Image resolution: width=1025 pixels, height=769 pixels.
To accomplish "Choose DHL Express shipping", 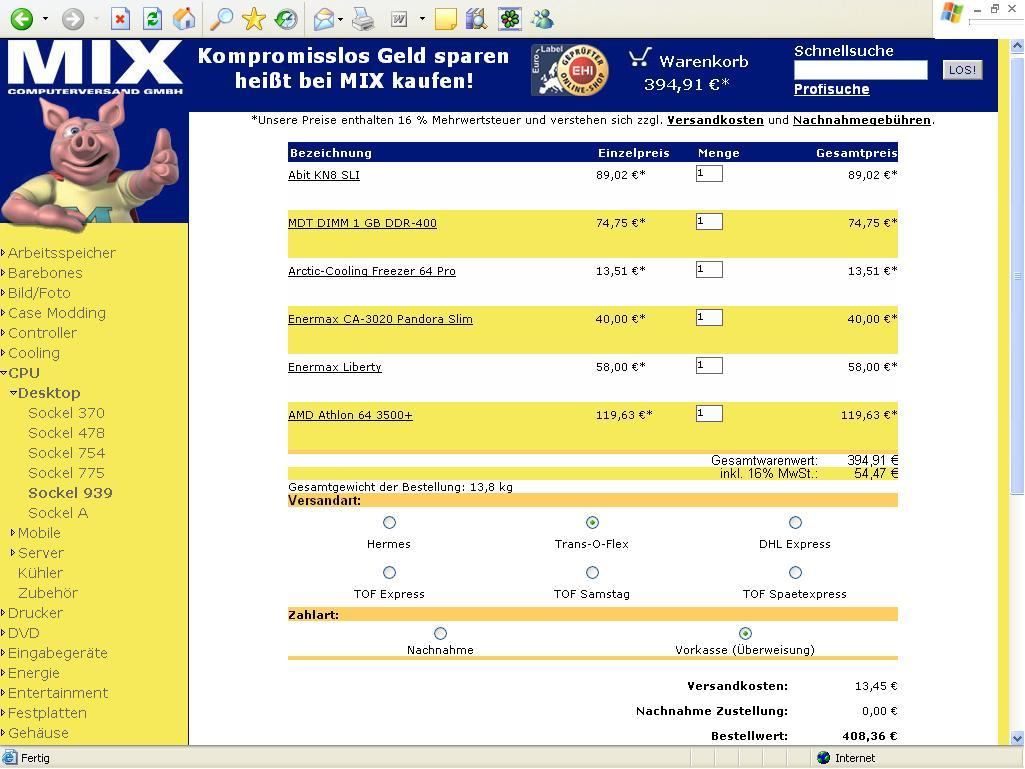I will (x=795, y=522).
